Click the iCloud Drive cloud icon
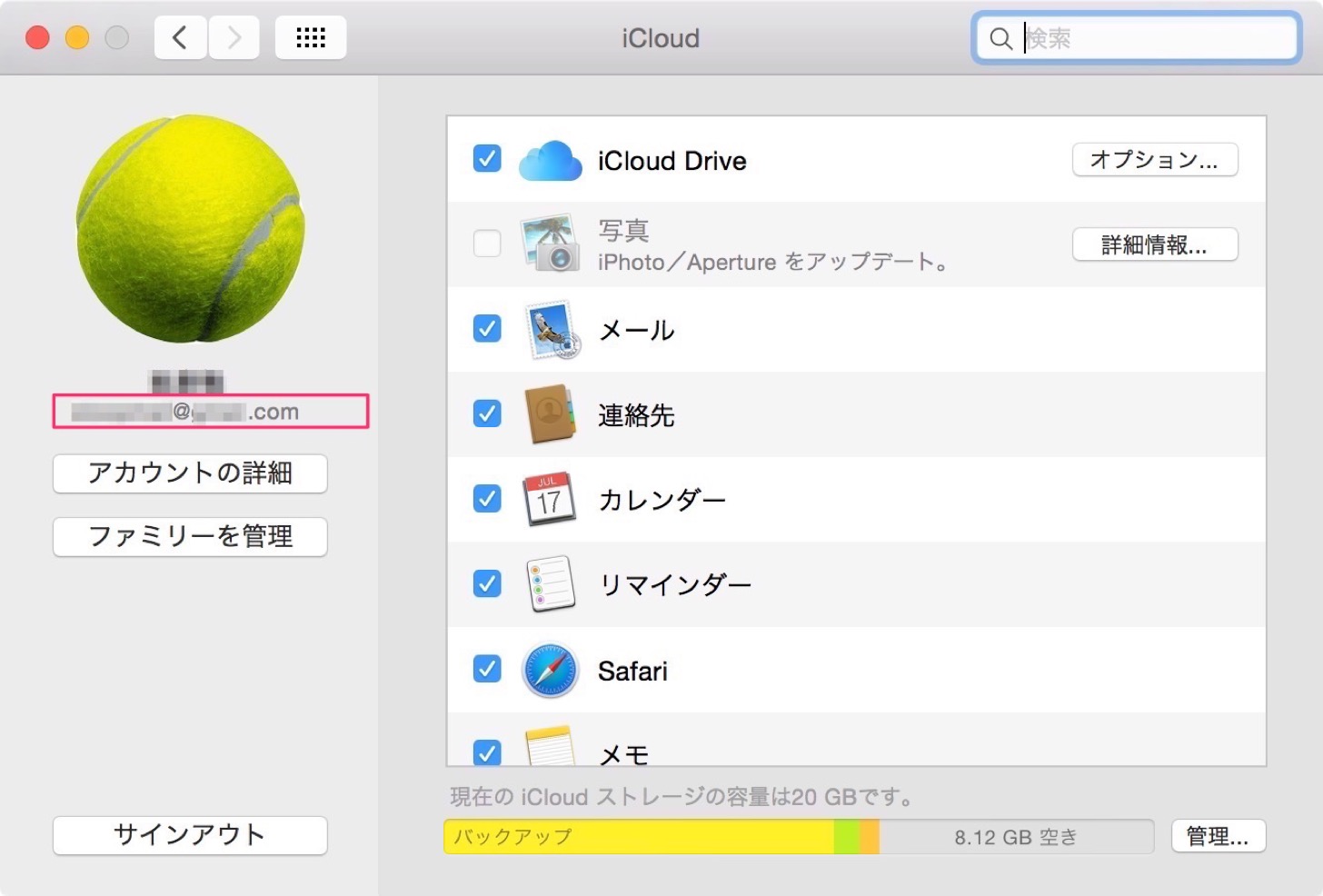The height and width of the screenshot is (896, 1323). pos(550,161)
